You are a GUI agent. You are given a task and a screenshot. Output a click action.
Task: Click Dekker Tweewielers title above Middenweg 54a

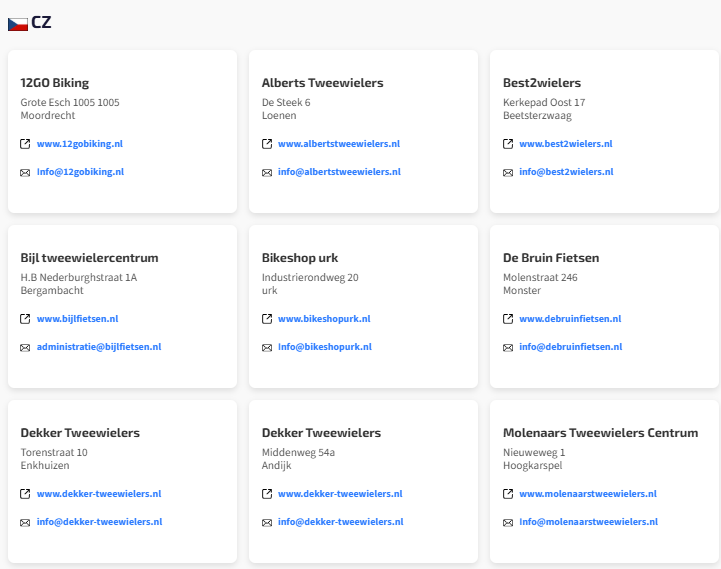tap(321, 433)
